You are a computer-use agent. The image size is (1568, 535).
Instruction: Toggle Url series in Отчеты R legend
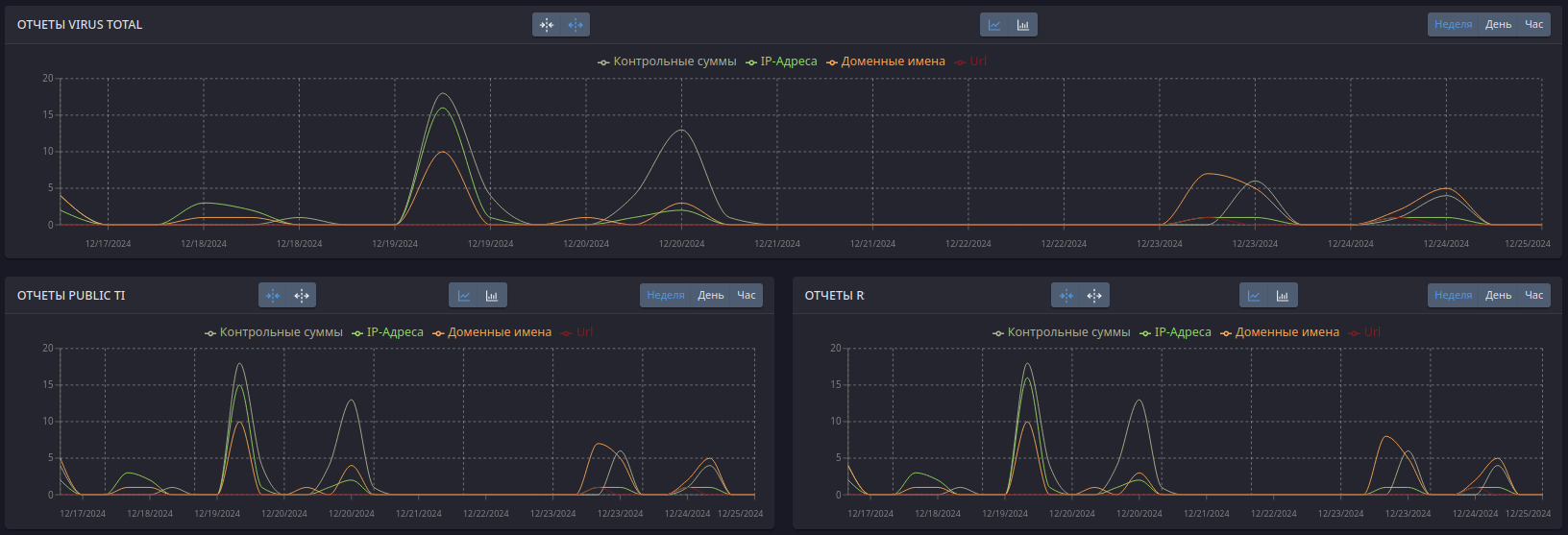coord(1364,332)
